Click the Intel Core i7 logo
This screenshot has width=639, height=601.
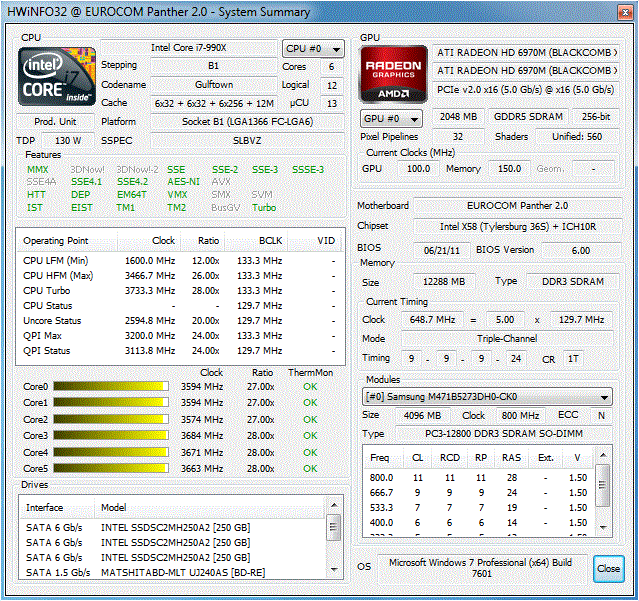[x=57, y=76]
